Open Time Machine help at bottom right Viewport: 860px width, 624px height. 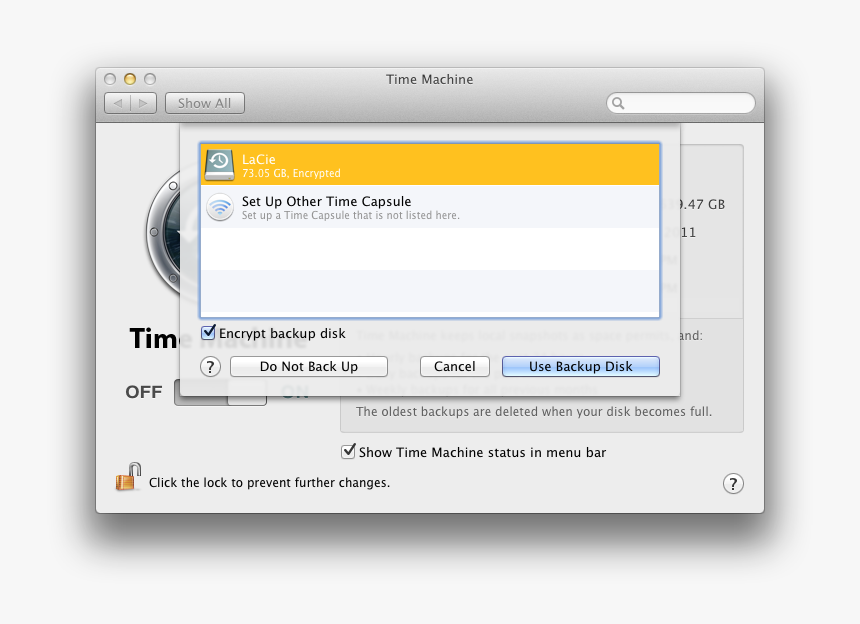coord(733,484)
